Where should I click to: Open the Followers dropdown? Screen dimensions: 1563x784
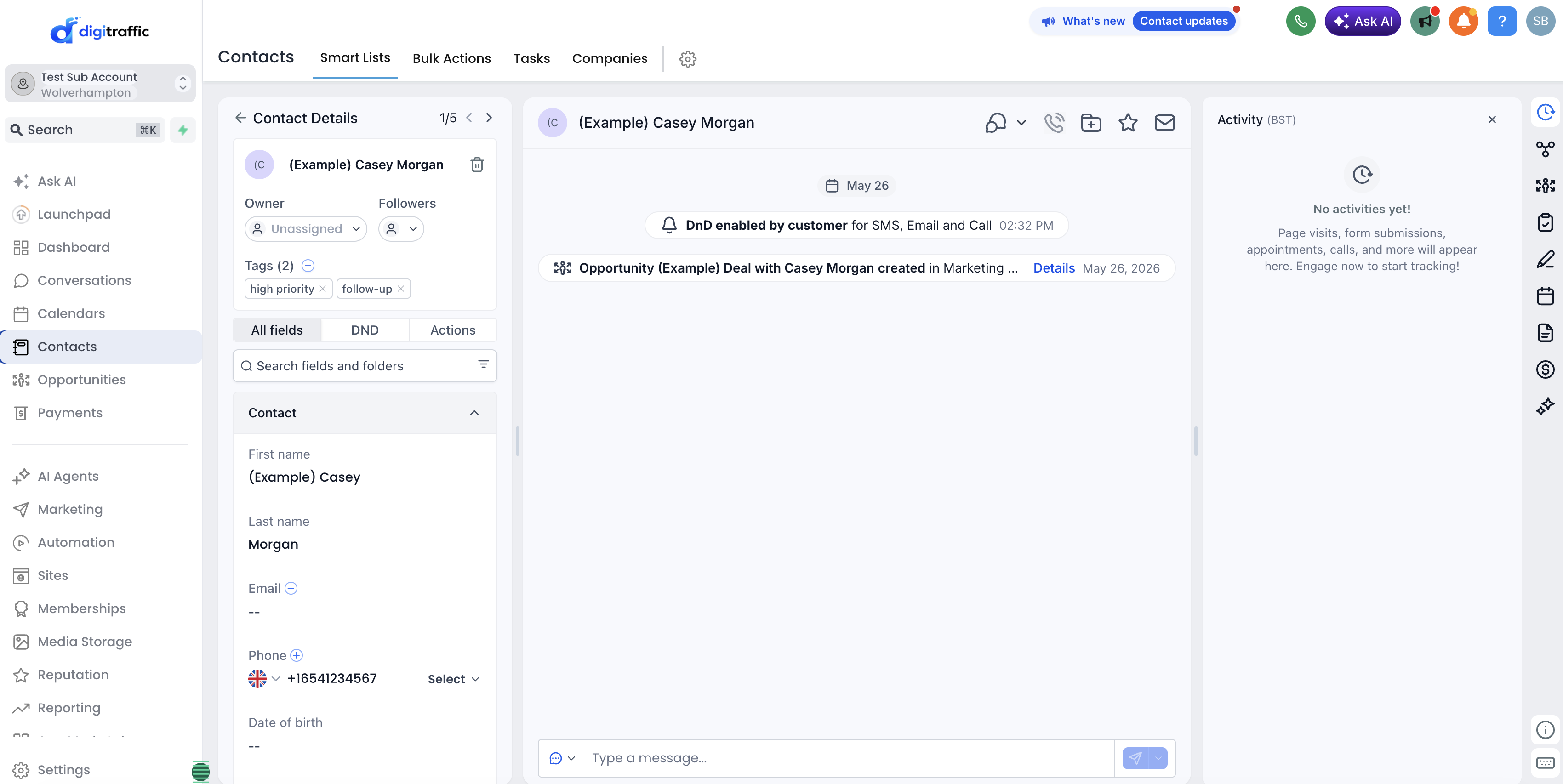tap(401, 228)
